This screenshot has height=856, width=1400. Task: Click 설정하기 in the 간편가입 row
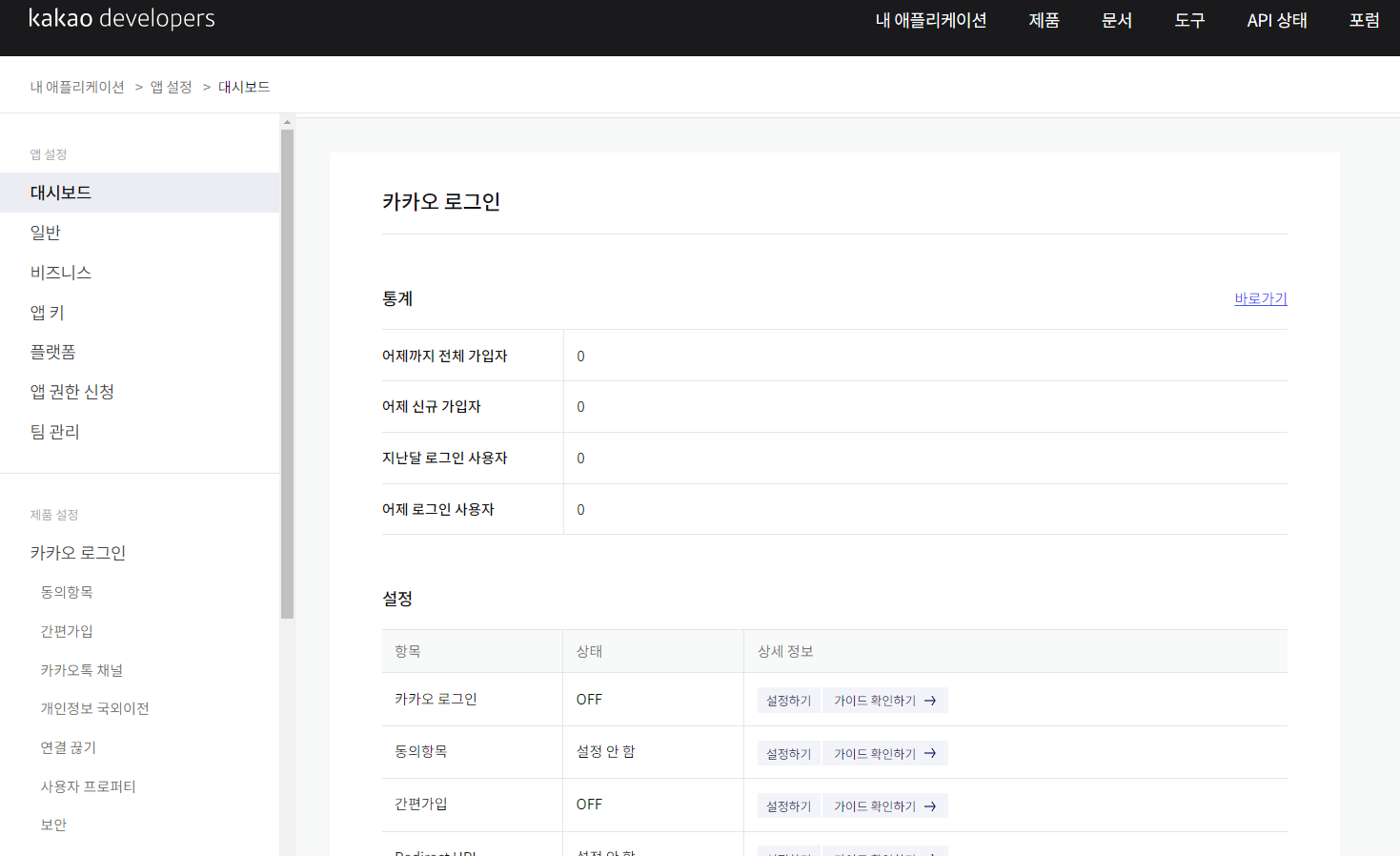789,806
